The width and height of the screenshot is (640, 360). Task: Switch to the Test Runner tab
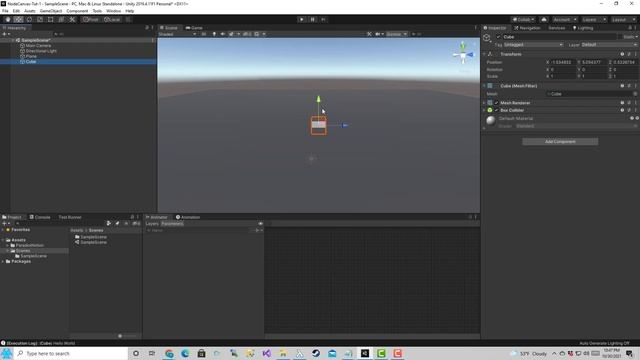click(x=70, y=217)
